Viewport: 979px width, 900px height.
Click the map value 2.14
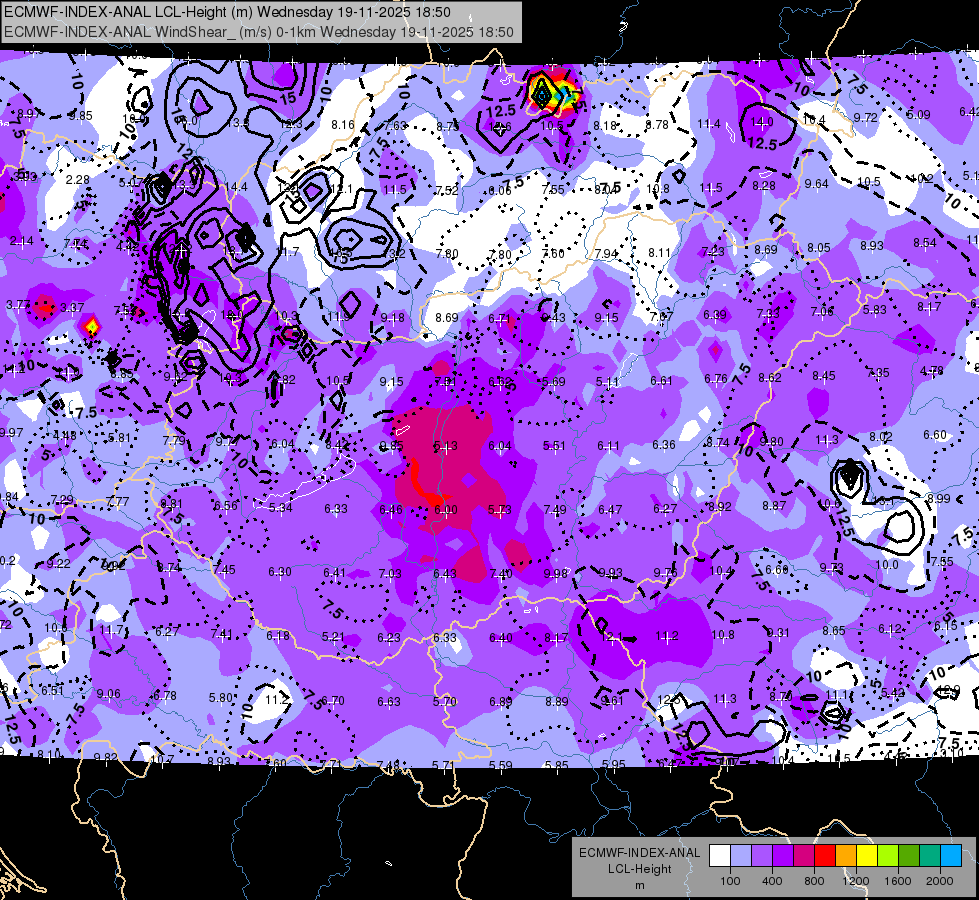tap(21, 240)
